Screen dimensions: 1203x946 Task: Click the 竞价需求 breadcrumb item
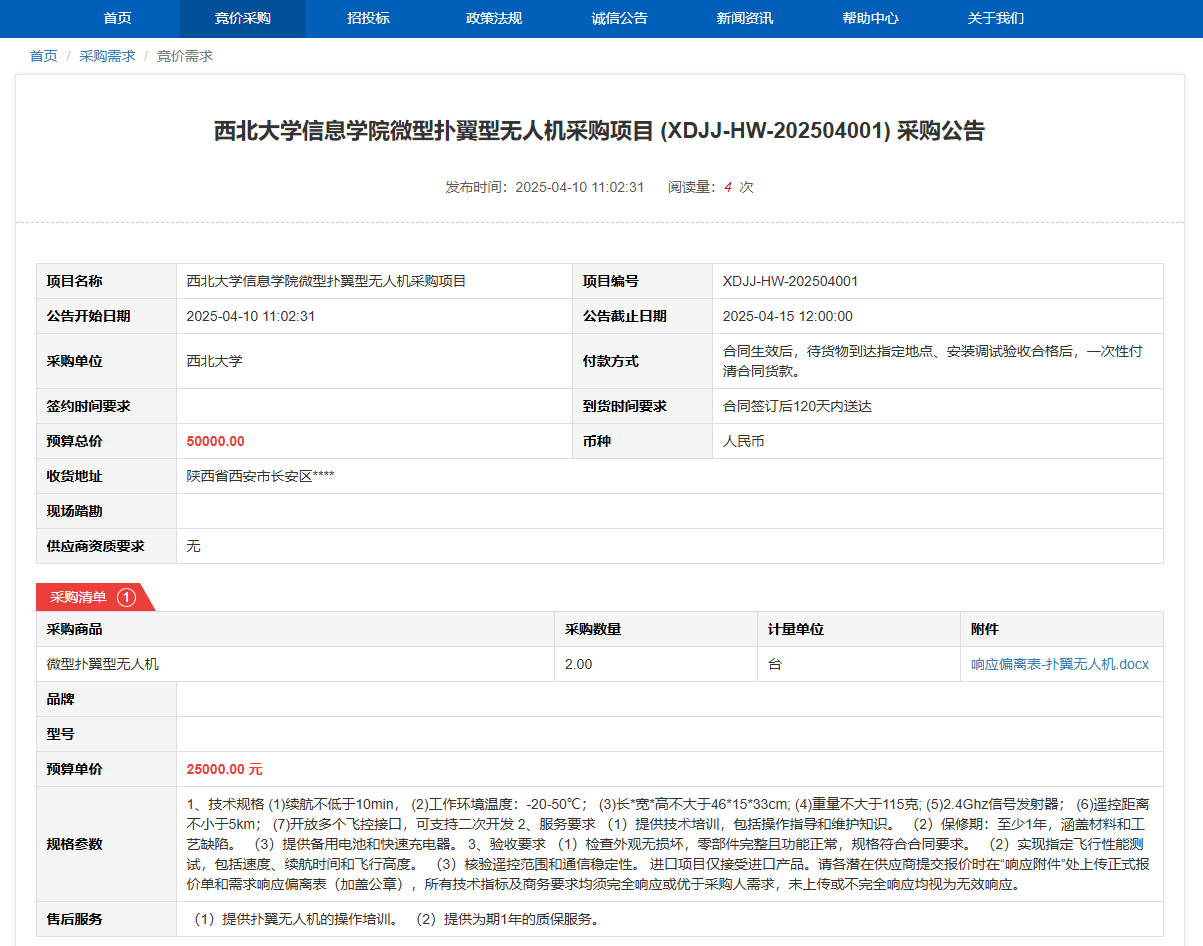[x=185, y=56]
